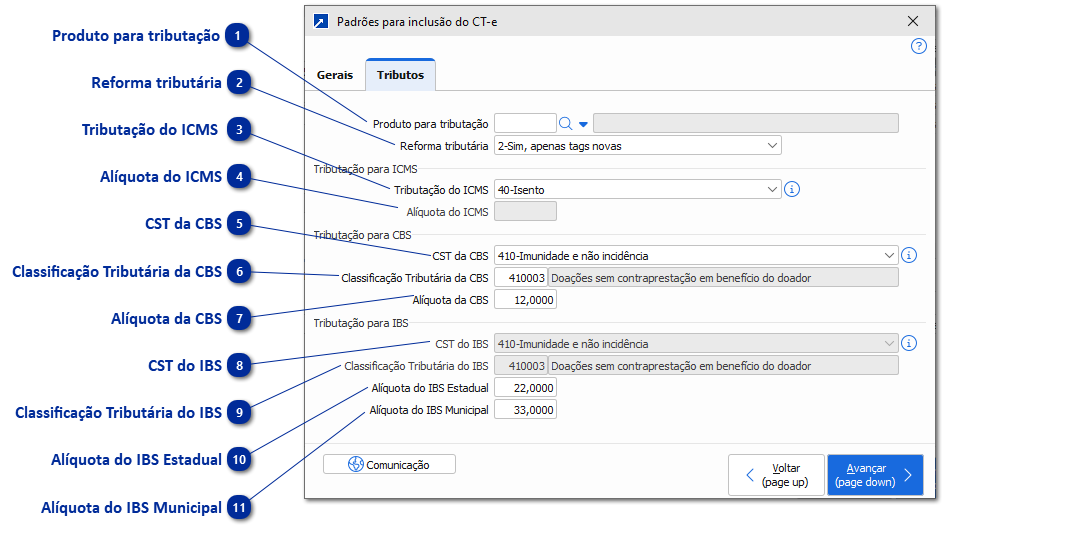The image size is (1086, 537).
Task: Click the dialog title bar arrow icon
Action: click(x=321, y=21)
